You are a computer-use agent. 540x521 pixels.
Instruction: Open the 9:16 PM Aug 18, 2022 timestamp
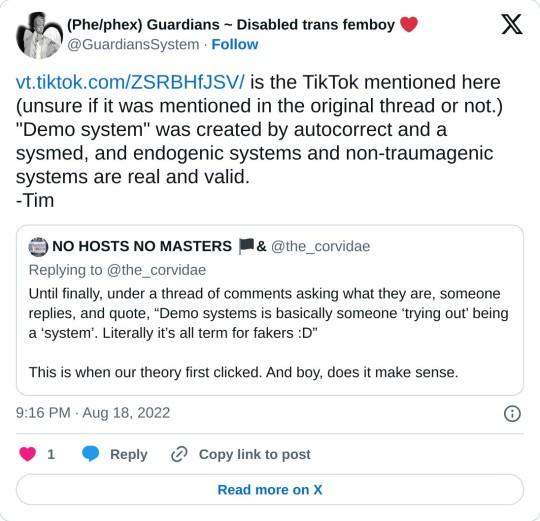click(x=93, y=413)
